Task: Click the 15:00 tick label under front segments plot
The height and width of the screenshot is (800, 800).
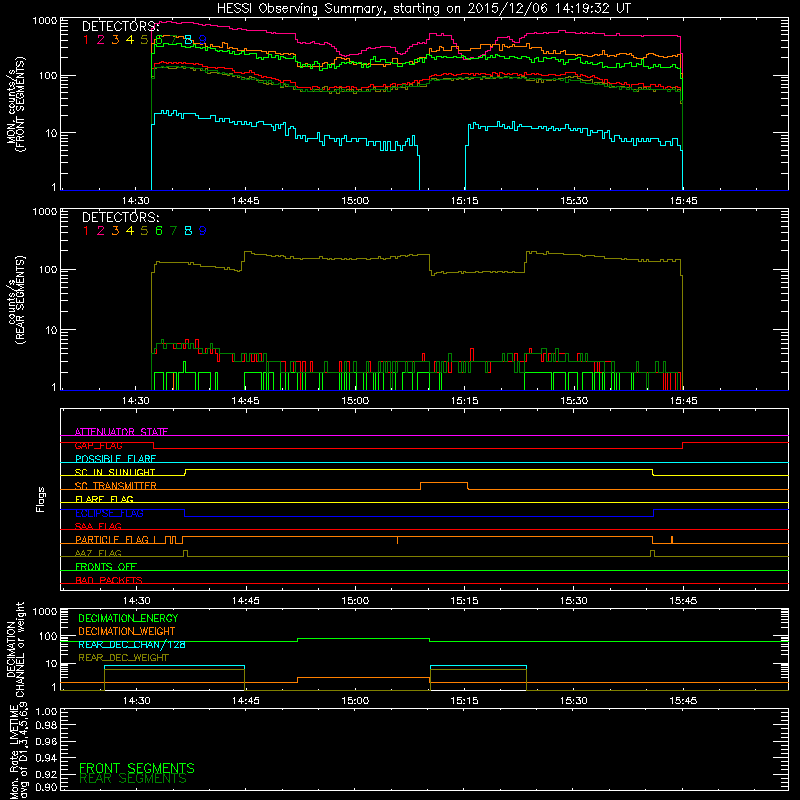Action: (x=355, y=201)
